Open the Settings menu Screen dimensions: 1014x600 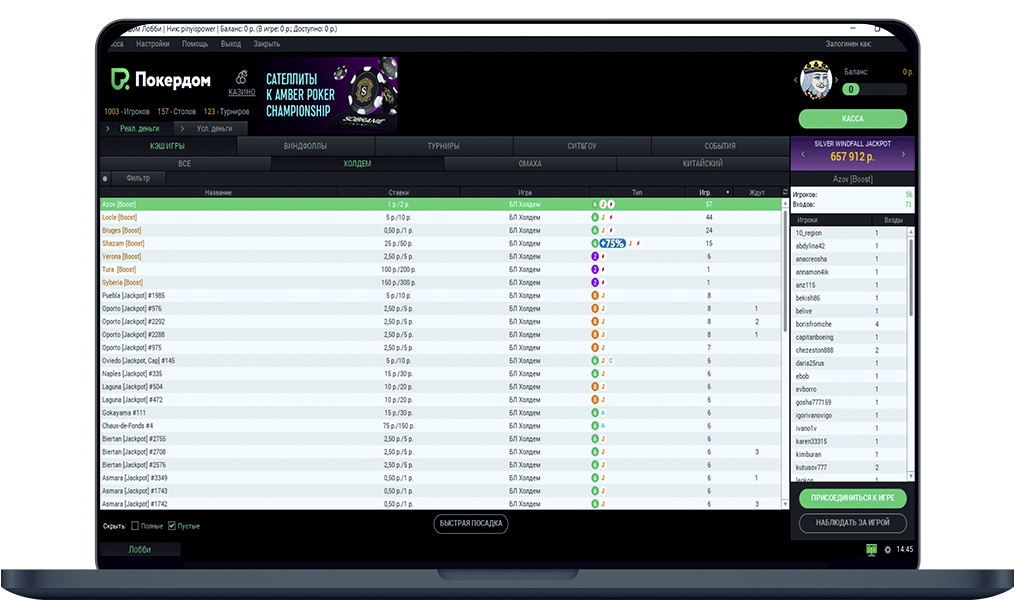[x=152, y=44]
